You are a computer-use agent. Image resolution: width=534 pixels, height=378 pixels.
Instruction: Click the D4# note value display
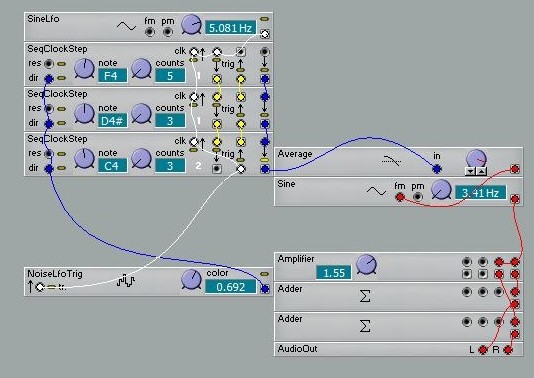point(112,121)
